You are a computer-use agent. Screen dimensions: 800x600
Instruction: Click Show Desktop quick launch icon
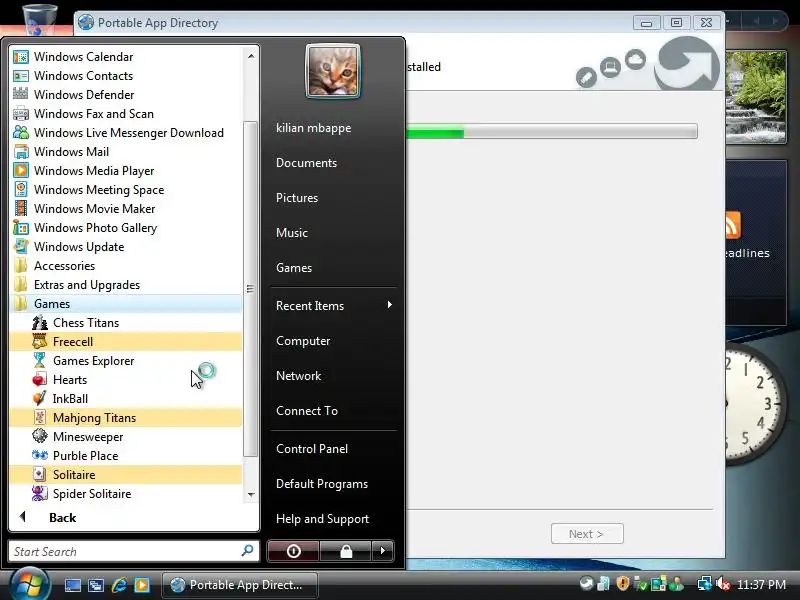point(72,585)
